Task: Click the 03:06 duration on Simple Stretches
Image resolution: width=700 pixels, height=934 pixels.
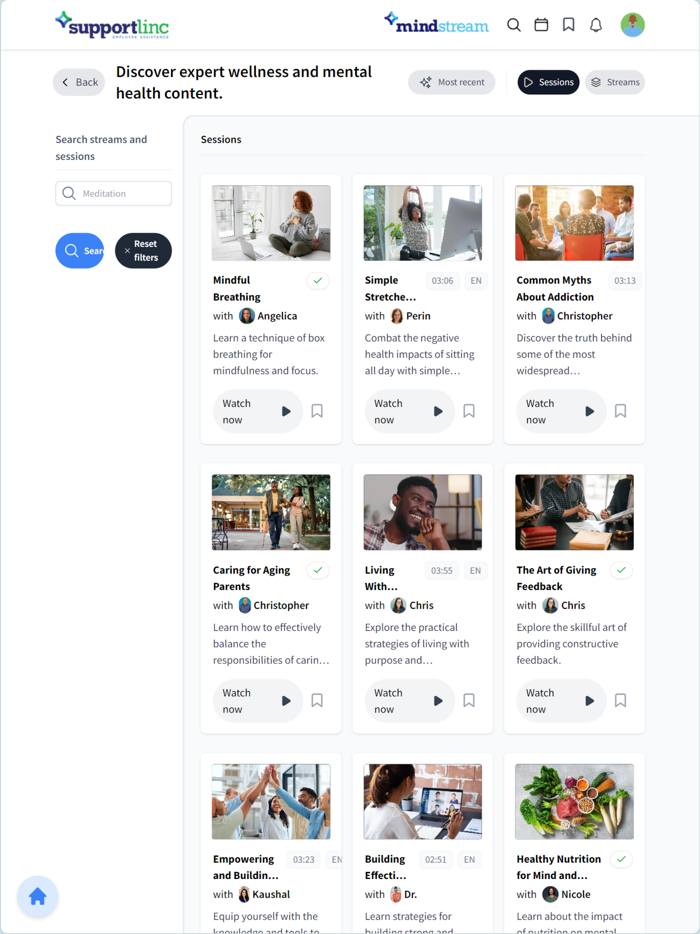Action: click(443, 281)
